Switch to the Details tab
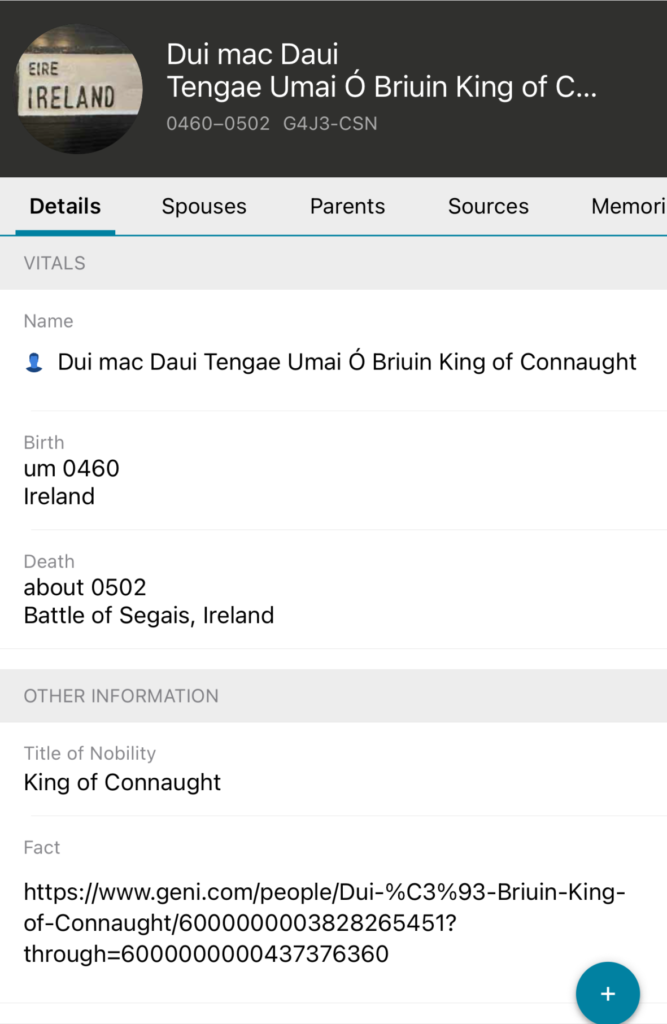The height and width of the screenshot is (1024, 667). click(x=65, y=207)
